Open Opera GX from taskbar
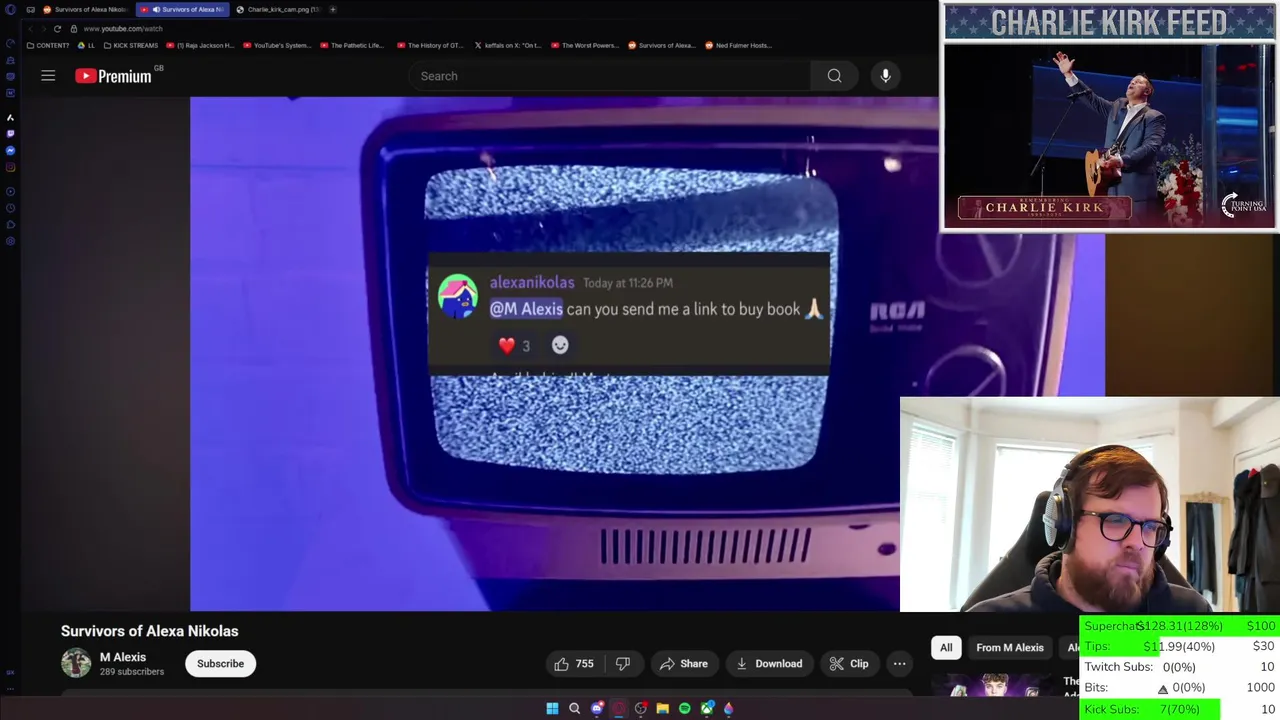 pos(619,708)
